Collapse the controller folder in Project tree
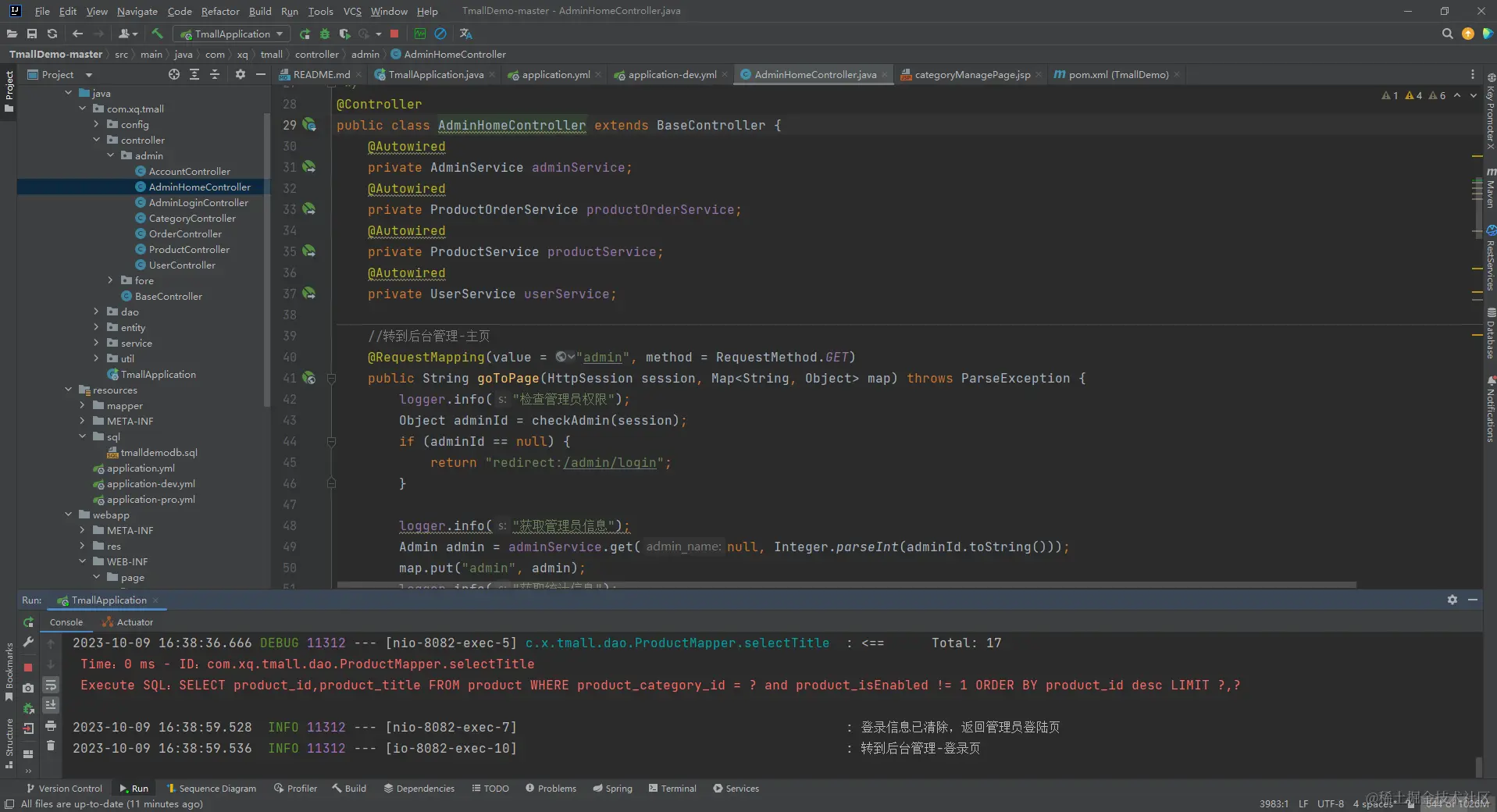 (97, 140)
